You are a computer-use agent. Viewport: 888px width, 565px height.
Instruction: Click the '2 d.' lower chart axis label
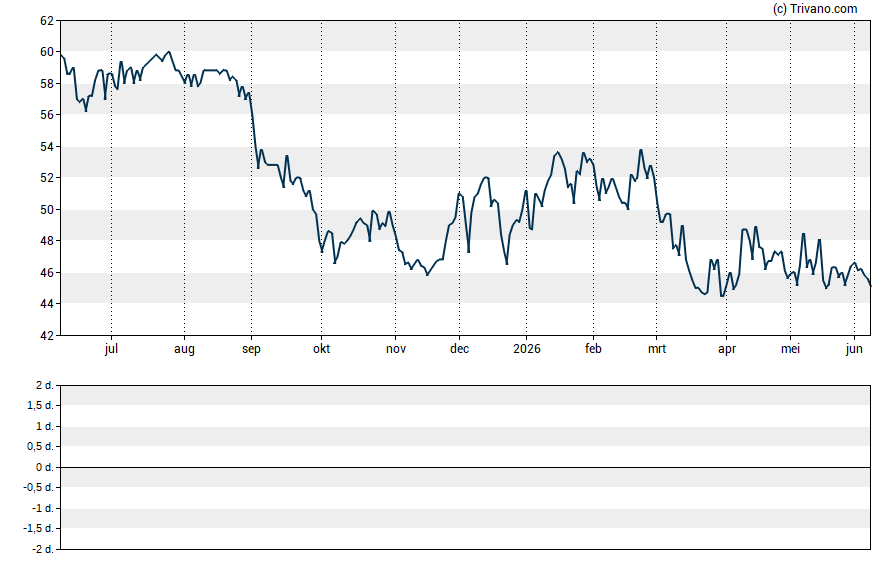[x=45, y=386]
